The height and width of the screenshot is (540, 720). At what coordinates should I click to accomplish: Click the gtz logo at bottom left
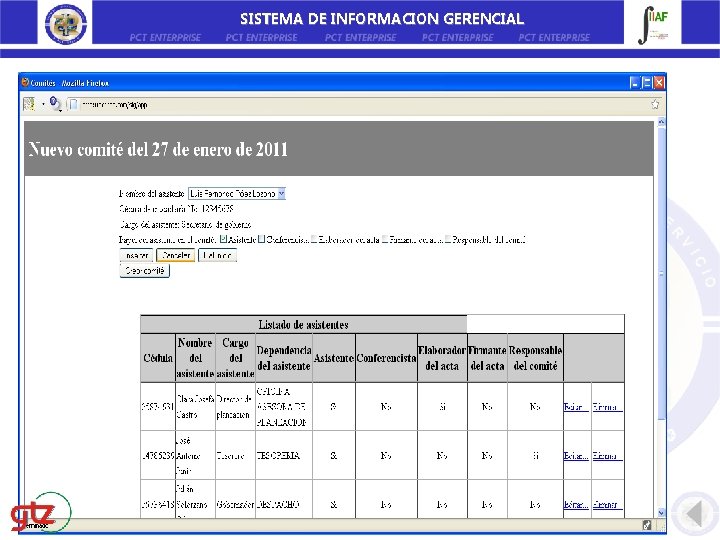(40, 513)
